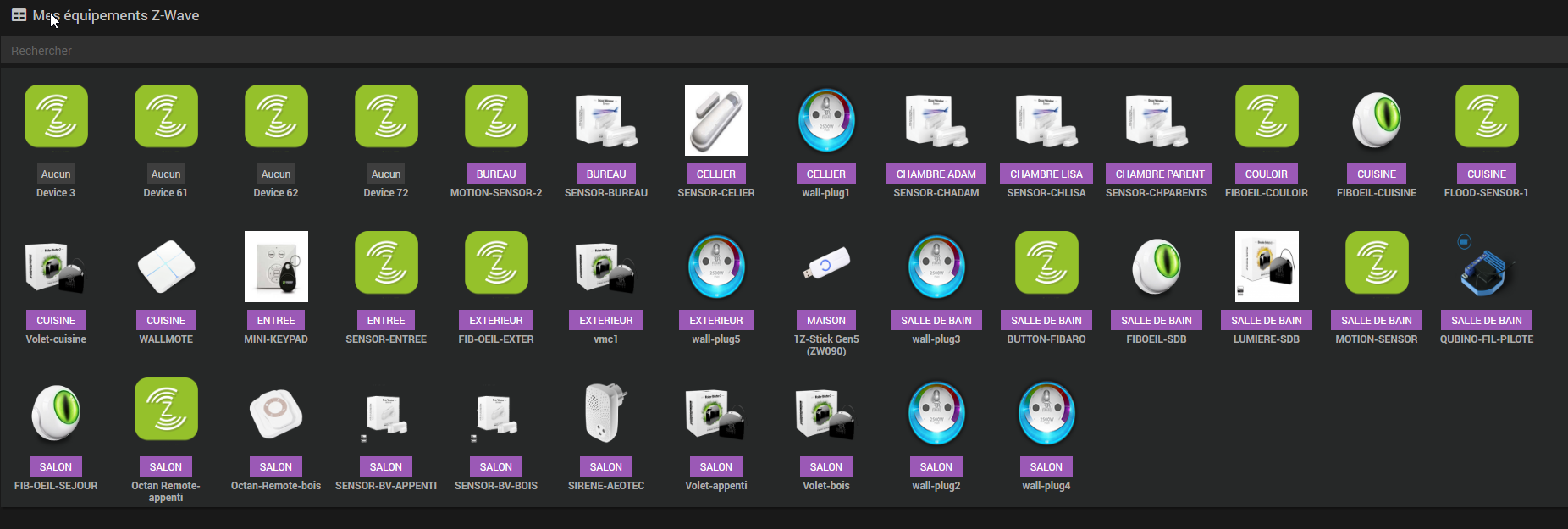Open the Device 62 icon
Viewport: 1568px width, 529px height.
[276, 116]
